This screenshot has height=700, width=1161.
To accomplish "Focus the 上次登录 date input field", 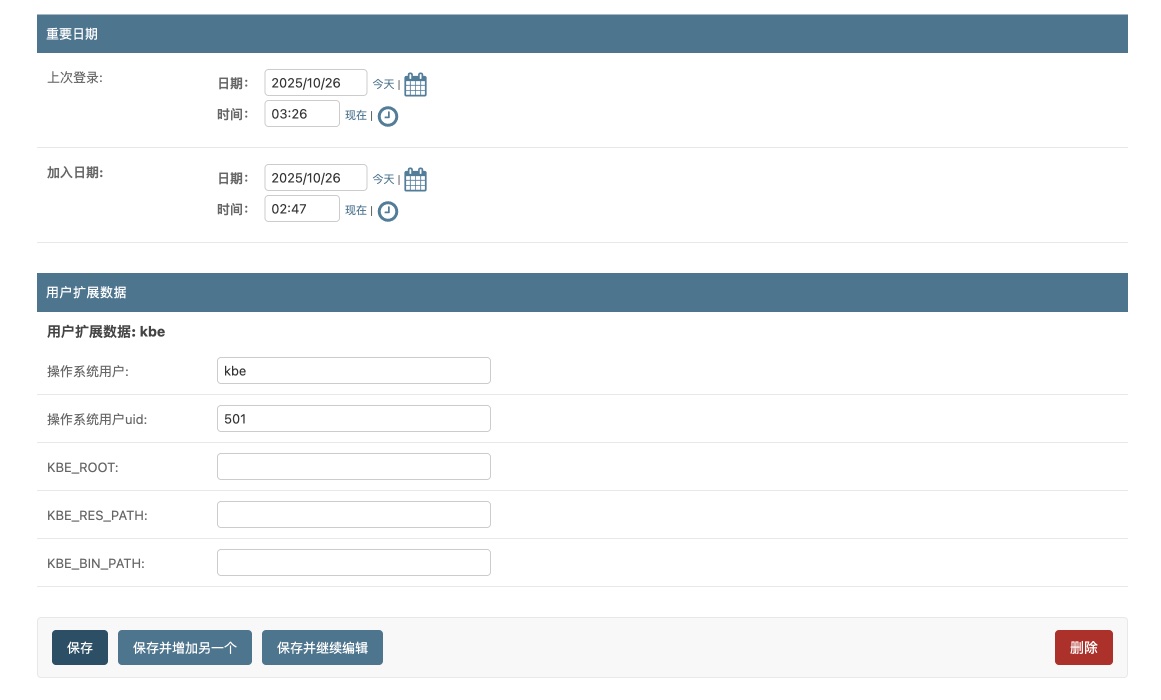I will (315, 83).
